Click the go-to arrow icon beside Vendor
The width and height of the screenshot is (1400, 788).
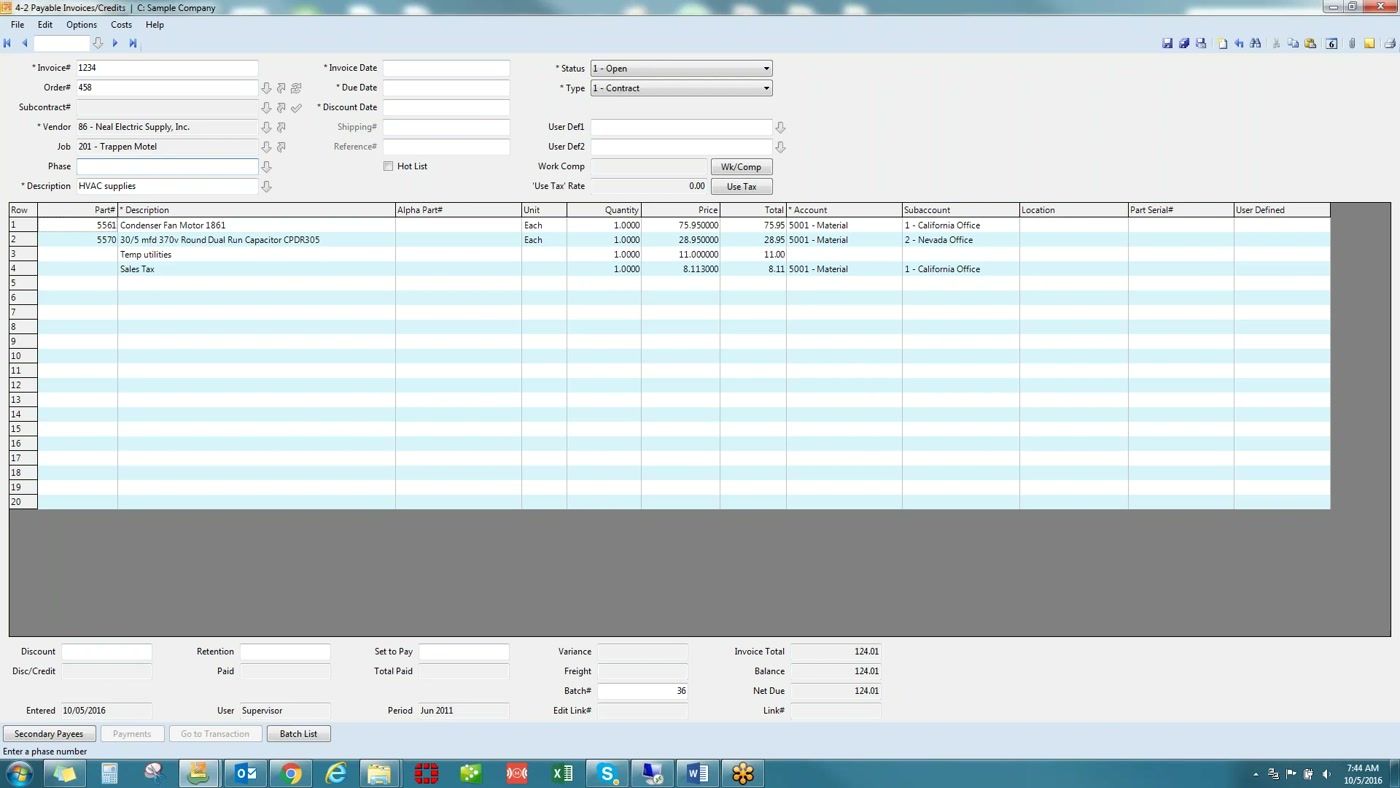coord(281,127)
